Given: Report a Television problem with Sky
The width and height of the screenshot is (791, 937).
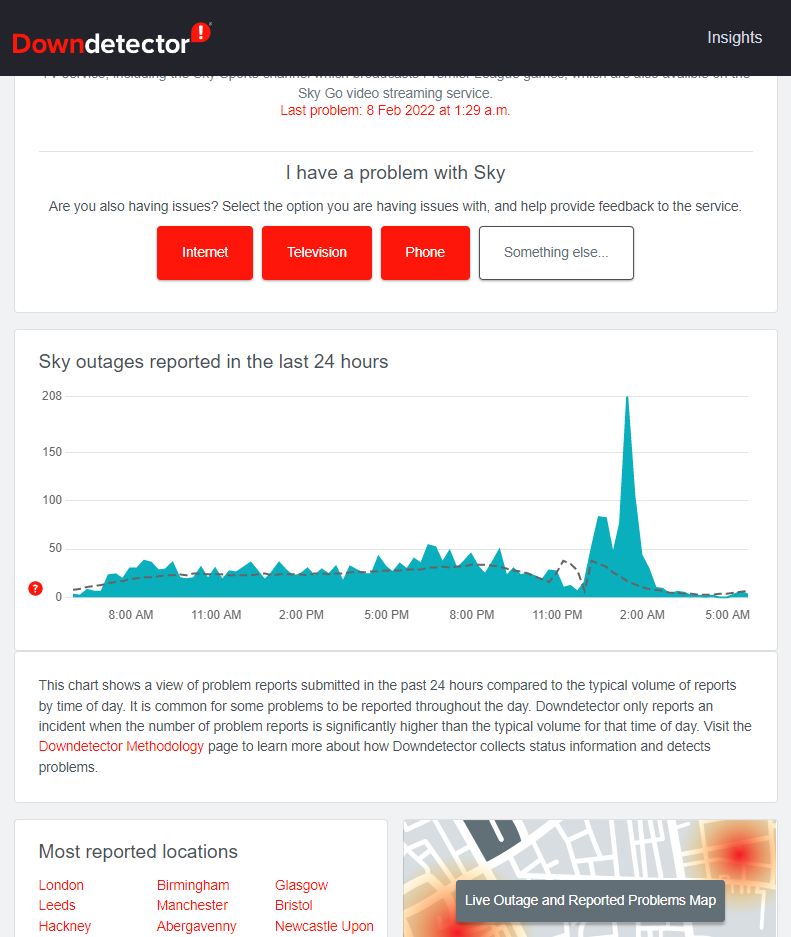Looking at the screenshot, I should 317,253.
